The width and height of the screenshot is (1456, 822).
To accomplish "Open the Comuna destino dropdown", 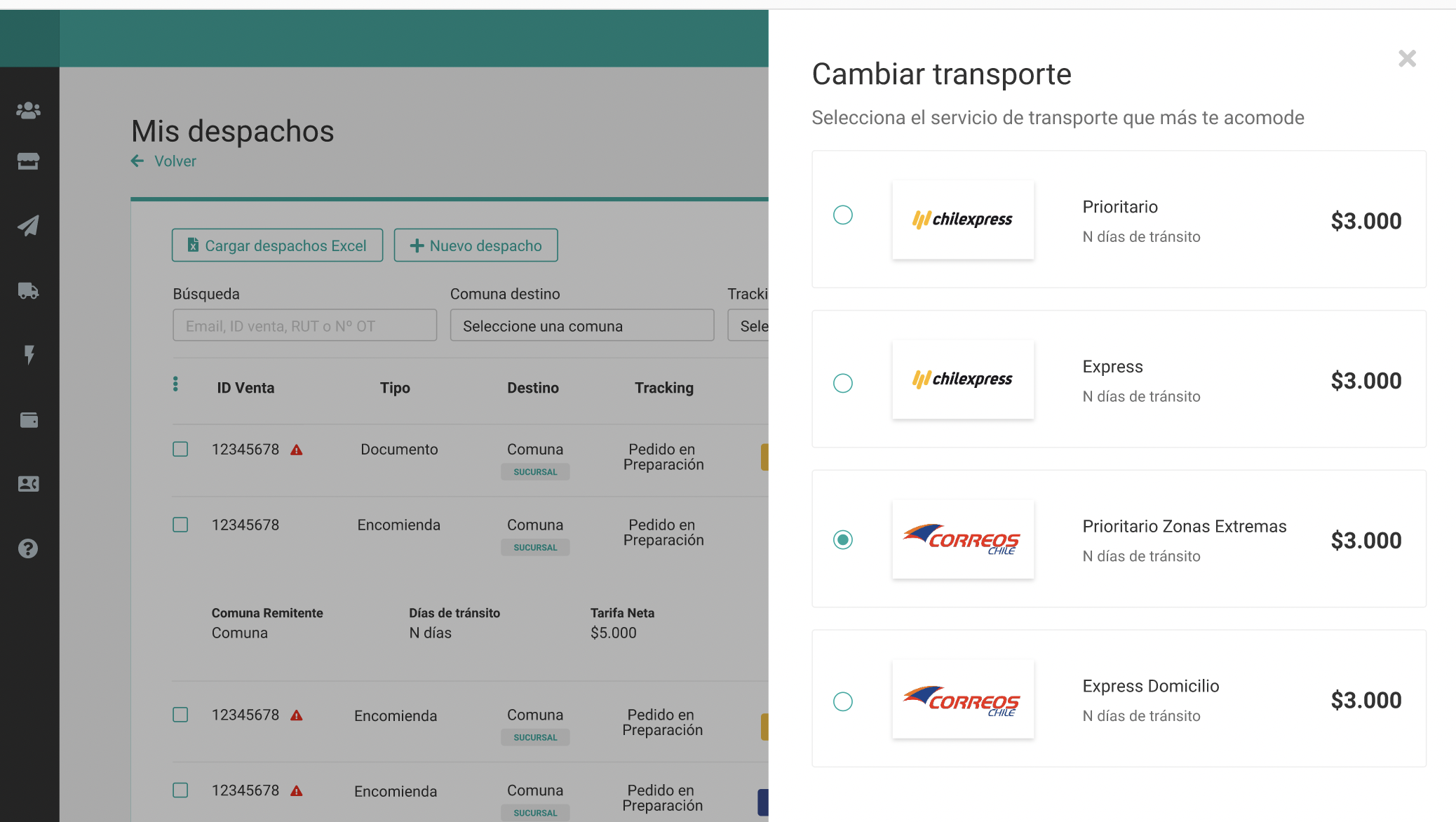I will pyautogui.click(x=581, y=325).
